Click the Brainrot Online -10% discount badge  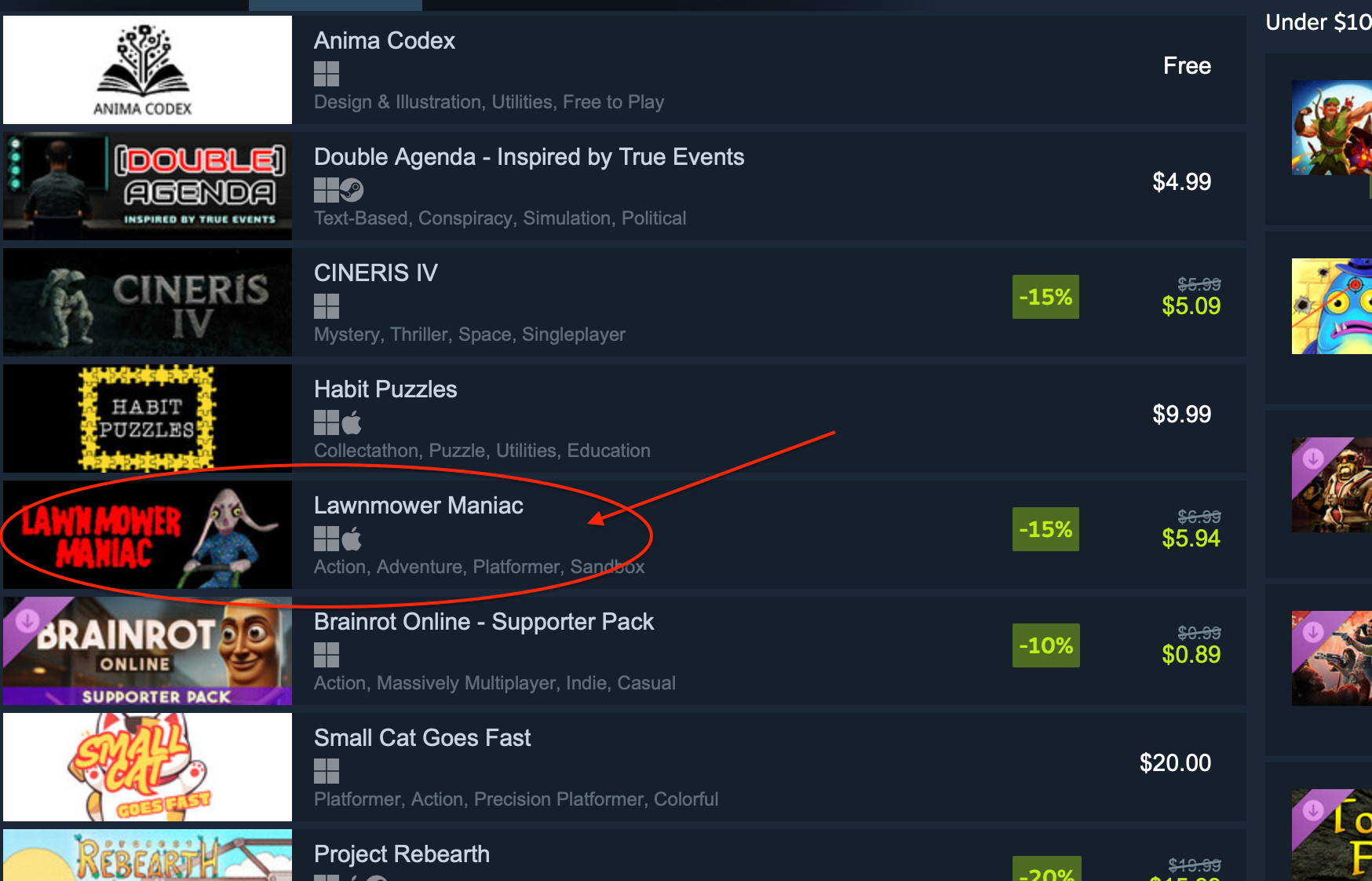[x=1045, y=645]
